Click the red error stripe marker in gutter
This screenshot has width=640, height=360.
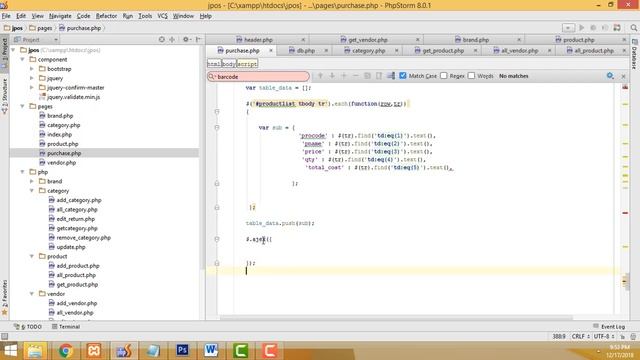[x=625, y=213]
